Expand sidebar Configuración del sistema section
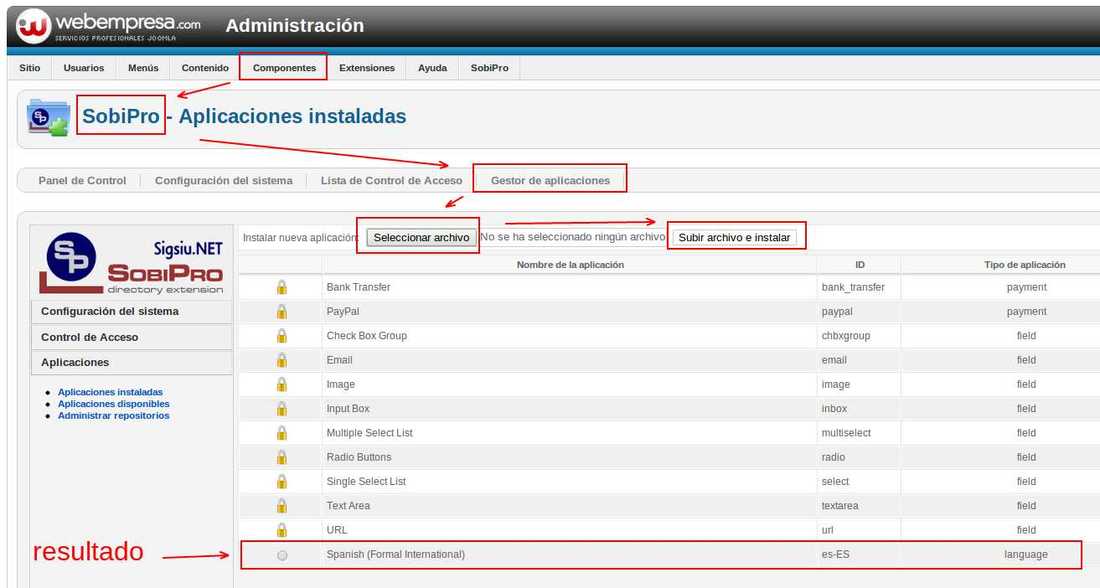Image resolution: width=1100 pixels, height=588 pixels. tap(132, 312)
